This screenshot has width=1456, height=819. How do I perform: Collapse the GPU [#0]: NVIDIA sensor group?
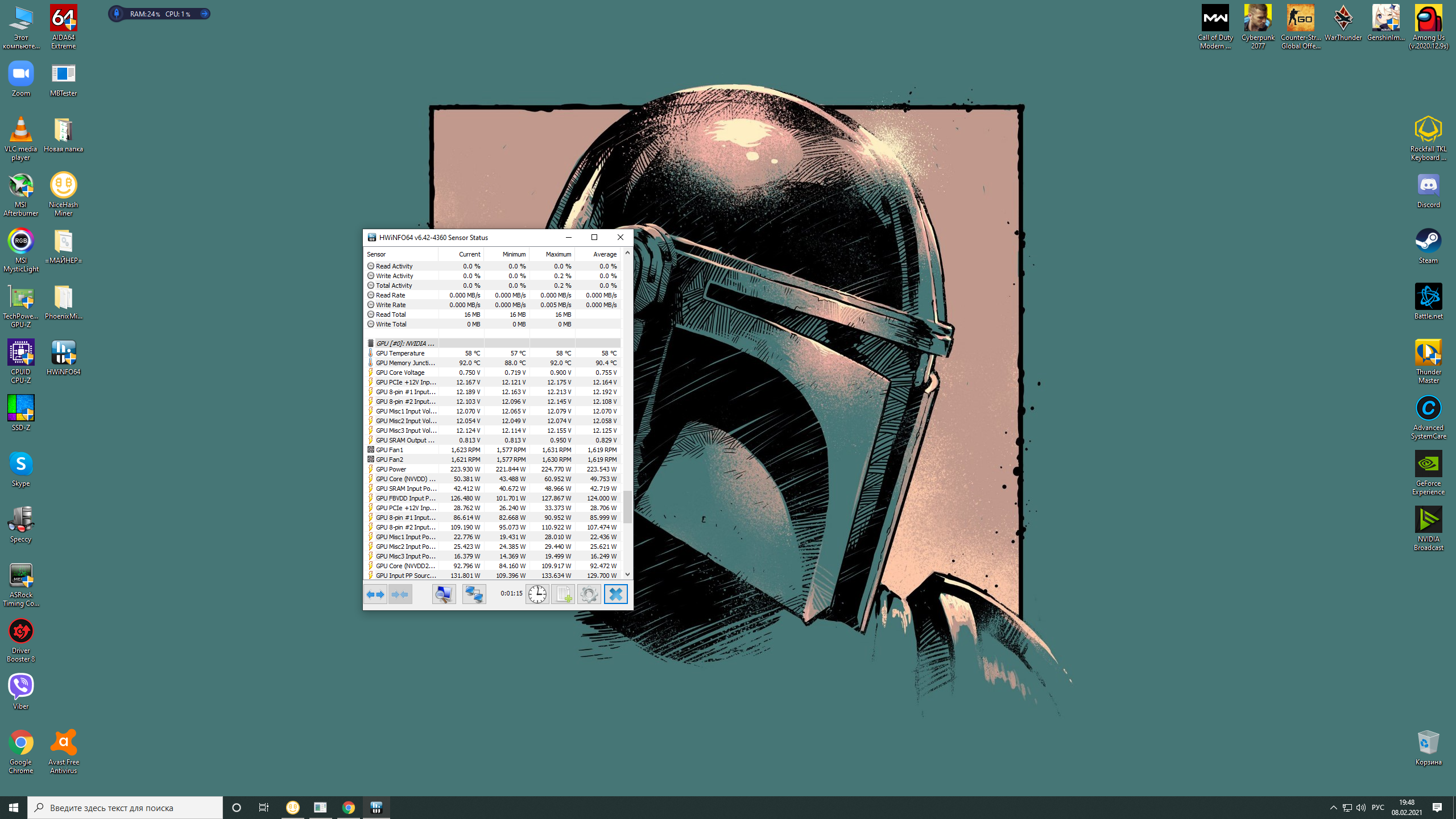(404, 344)
